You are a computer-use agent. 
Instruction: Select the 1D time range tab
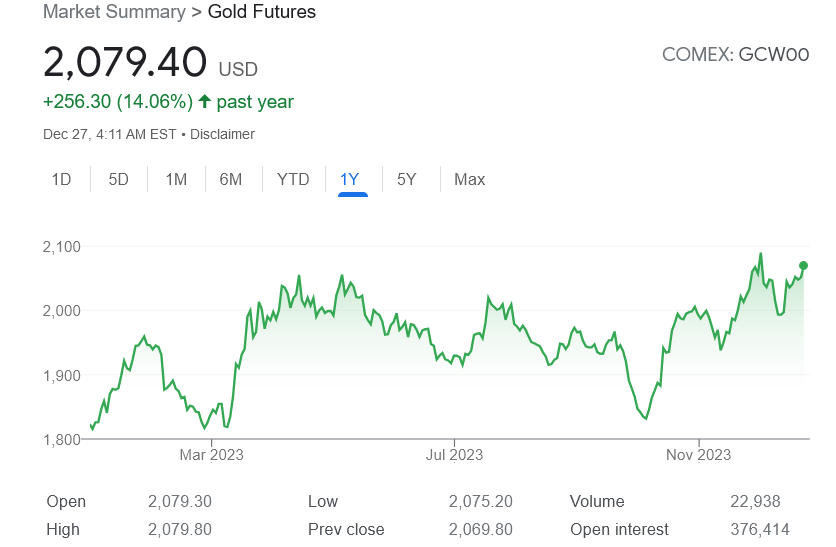[x=61, y=180]
